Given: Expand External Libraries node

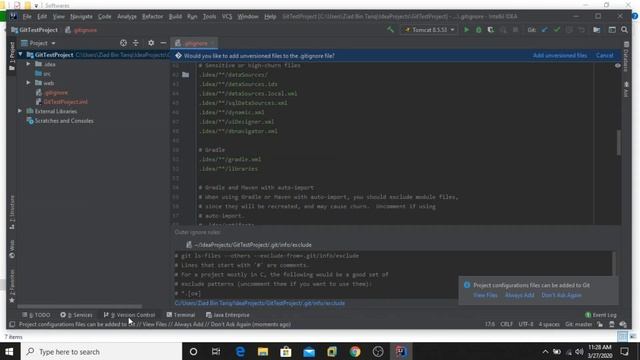Looking at the screenshot, I should (x=20, y=111).
